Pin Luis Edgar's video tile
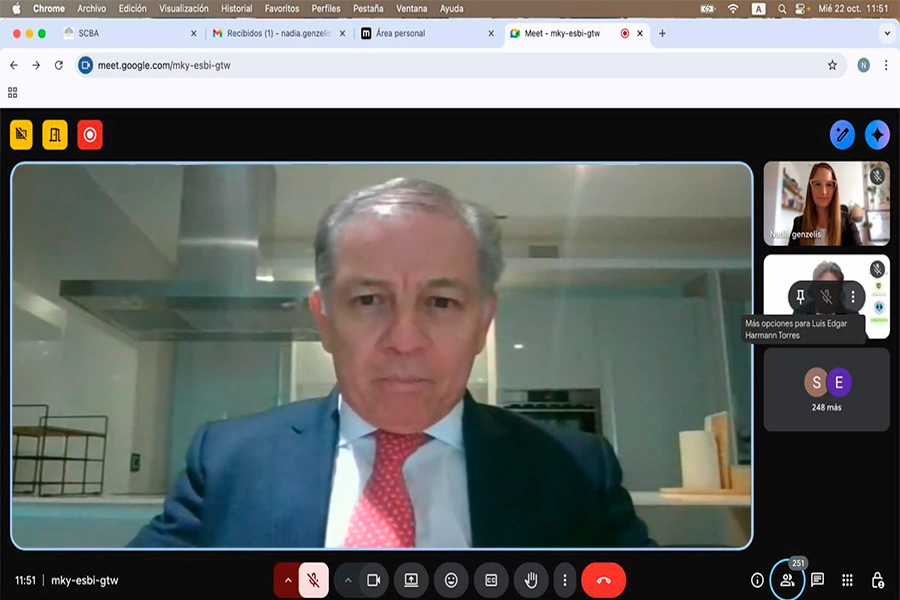Screen dimensions: 900x600 click(802, 296)
